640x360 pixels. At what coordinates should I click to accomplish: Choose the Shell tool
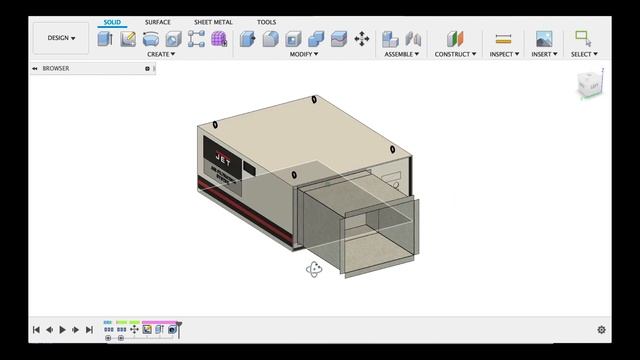(293, 39)
